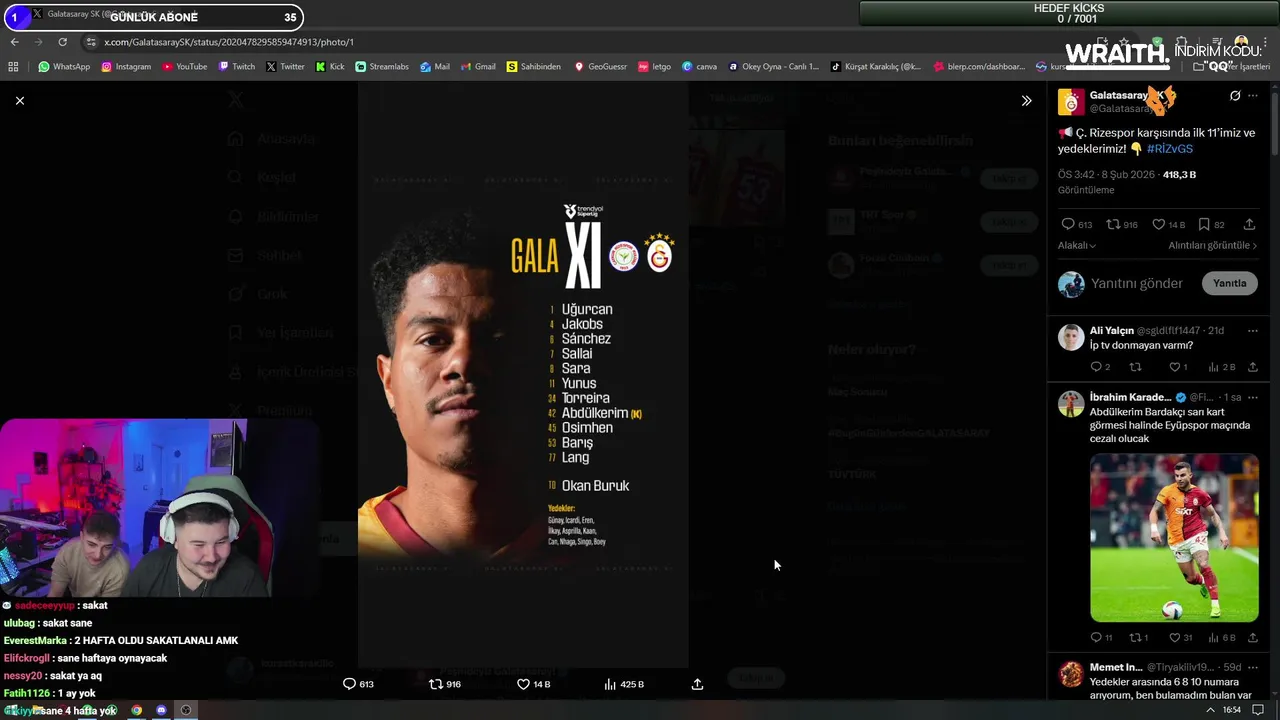
Task: Click the Yanıtını gönder reply field
Action: [1137, 283]
